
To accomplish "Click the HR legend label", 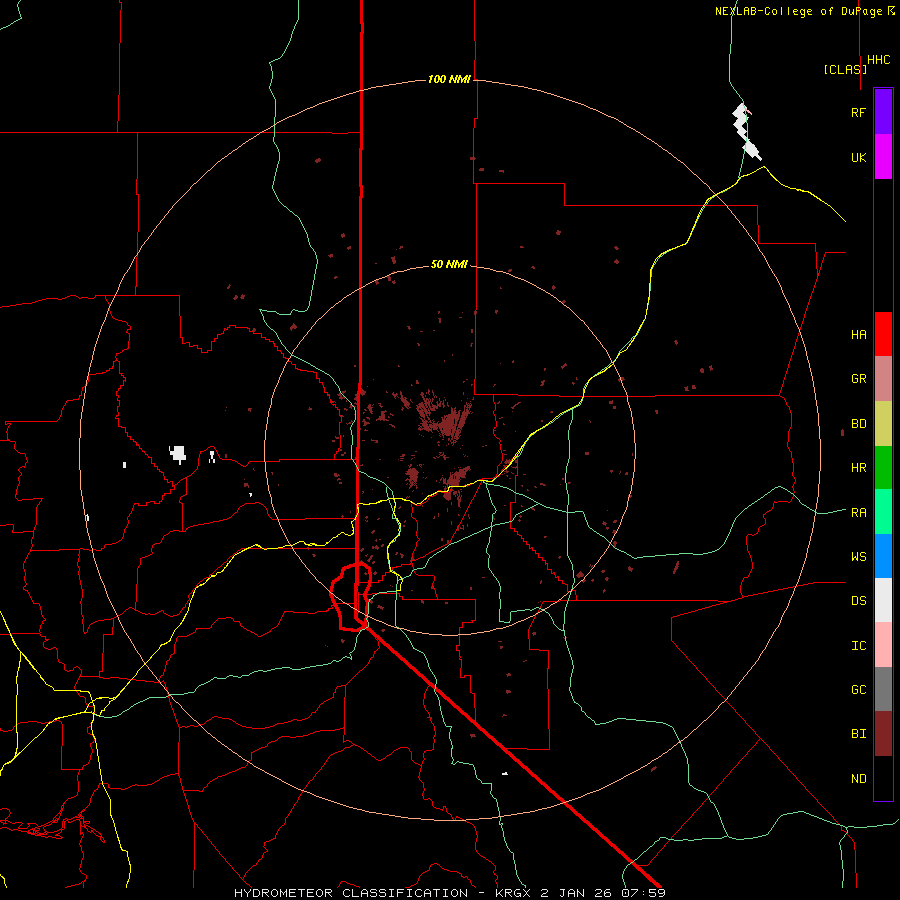I will (x=858, y=467).
